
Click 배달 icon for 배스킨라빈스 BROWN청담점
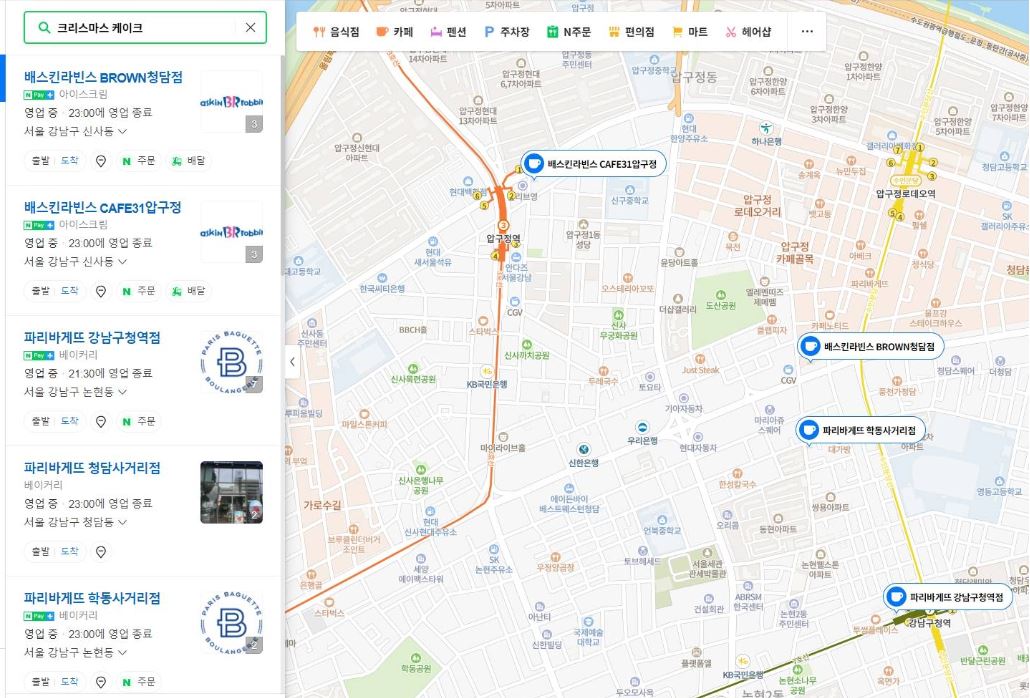click(187, 160)
